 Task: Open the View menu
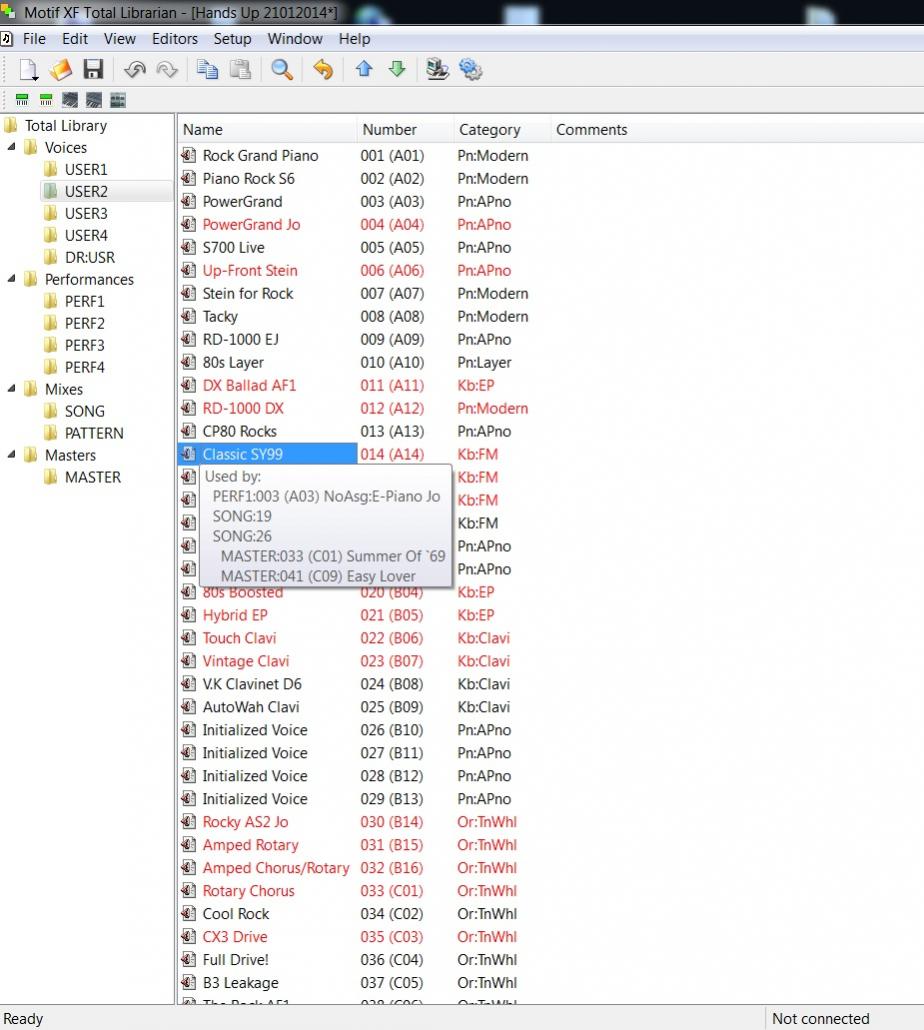(120, 39)
